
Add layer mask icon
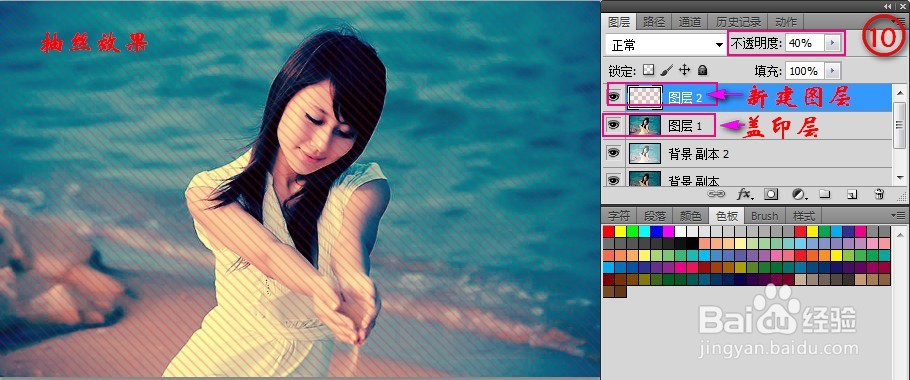pos(771,194)
